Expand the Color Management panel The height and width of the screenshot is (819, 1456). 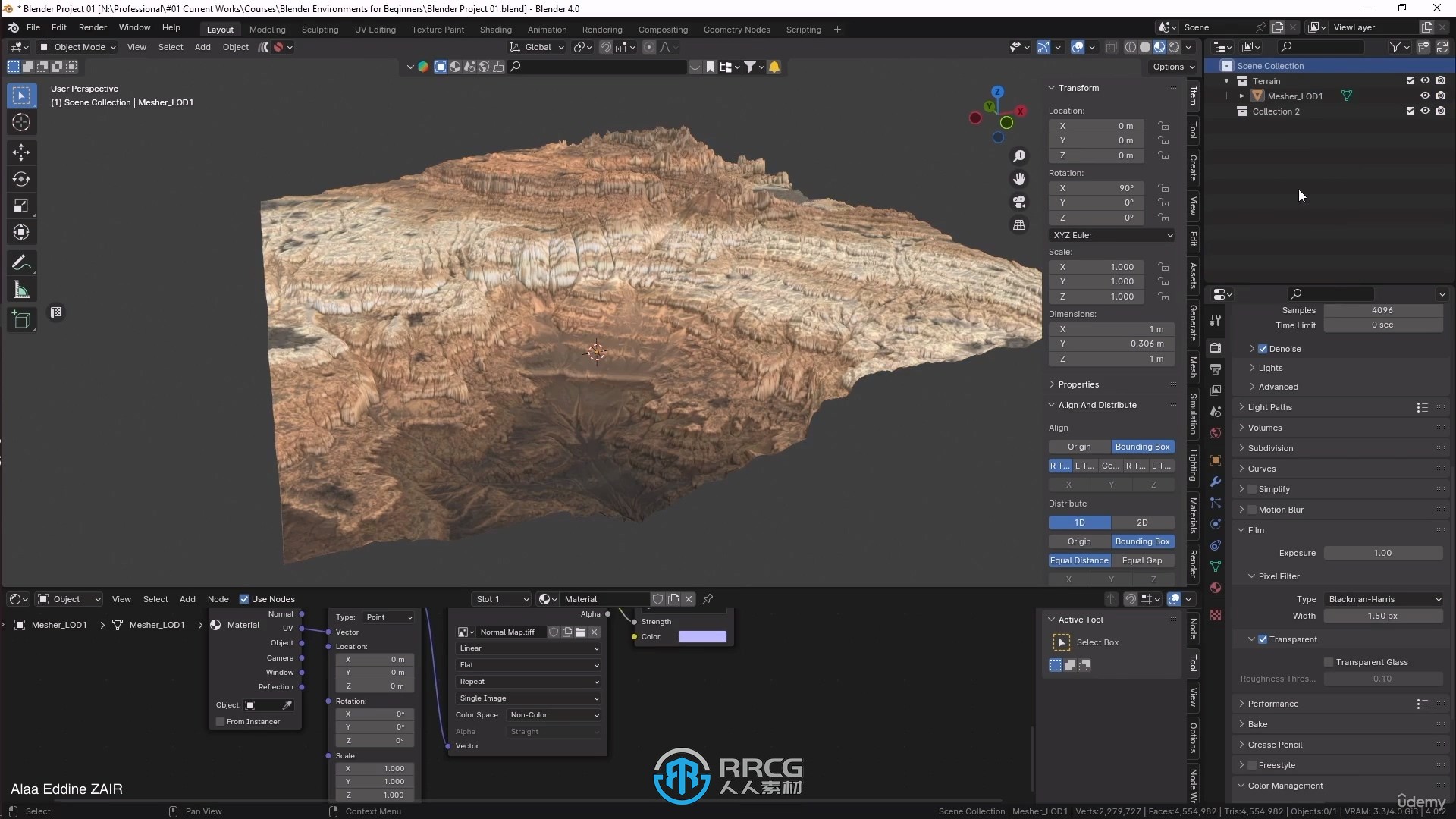(x=1285, y=786)
